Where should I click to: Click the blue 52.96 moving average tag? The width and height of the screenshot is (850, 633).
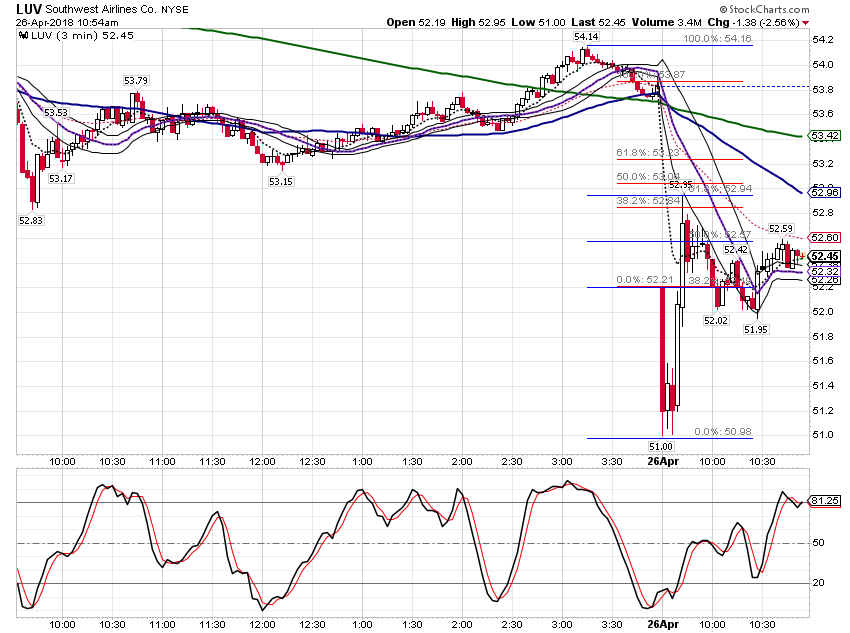pos(825,192)
